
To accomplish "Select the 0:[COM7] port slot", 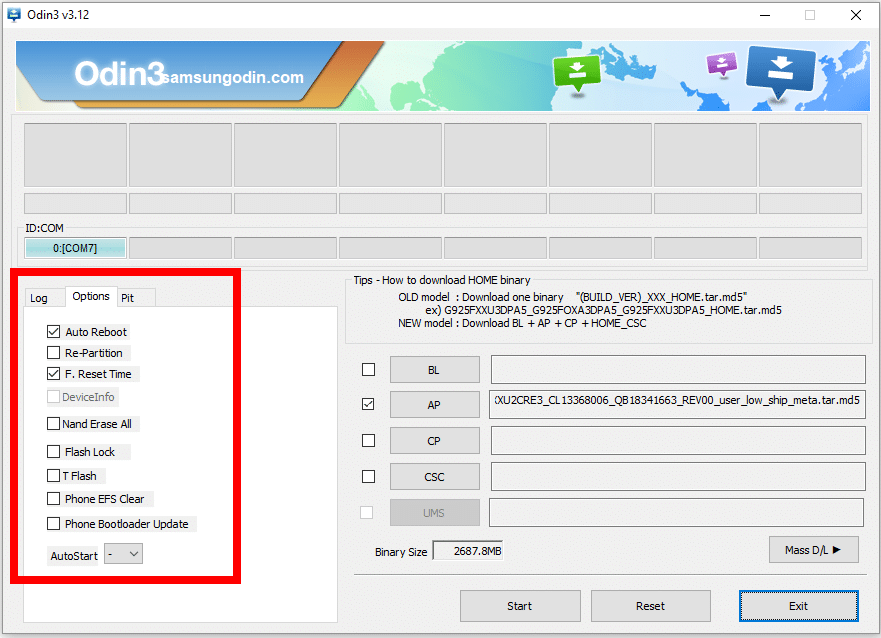I will pyautogui.click(x=75, y=248).
